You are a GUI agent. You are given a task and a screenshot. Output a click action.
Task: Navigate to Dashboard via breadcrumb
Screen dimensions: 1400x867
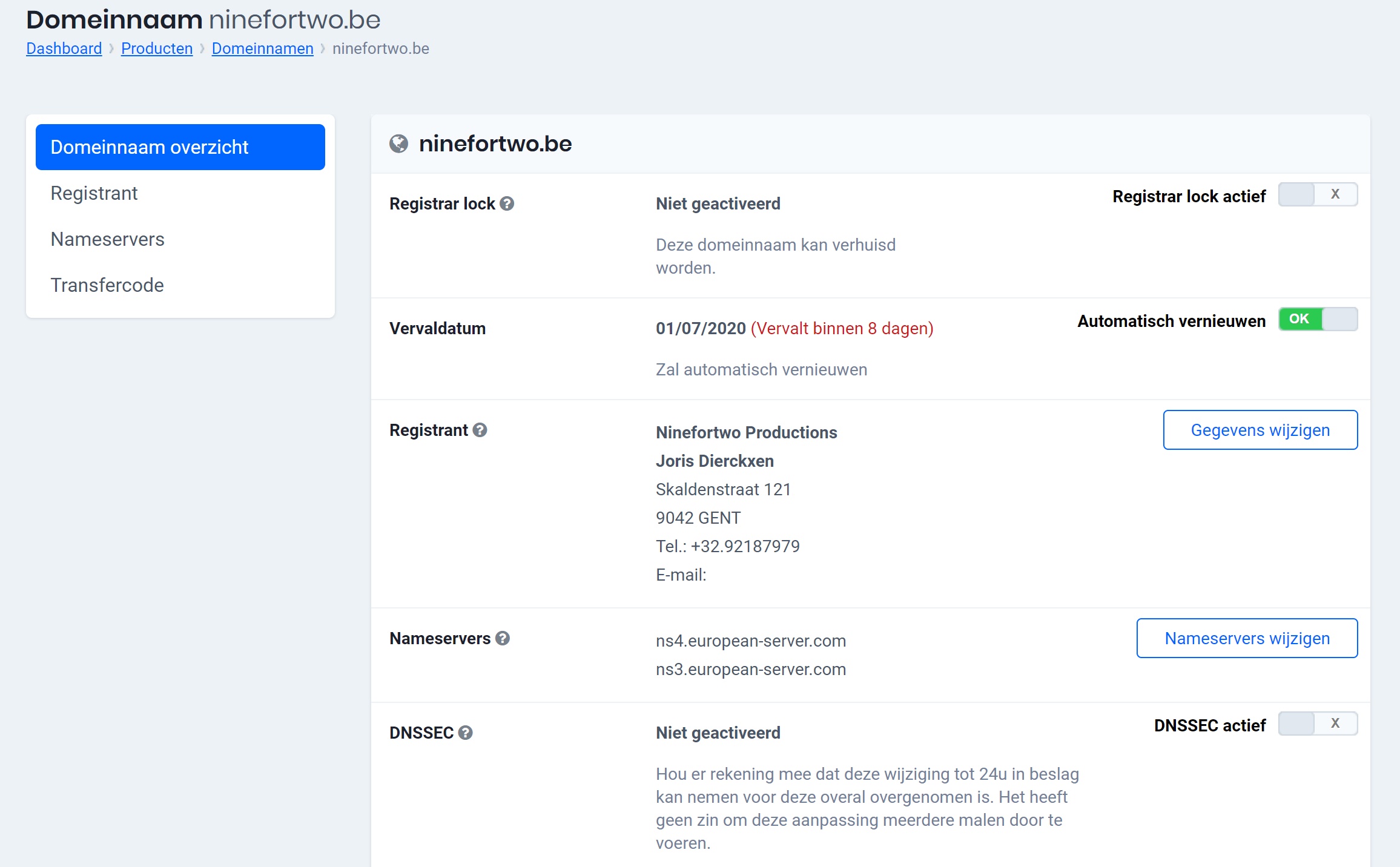click(x=64, y=48)
